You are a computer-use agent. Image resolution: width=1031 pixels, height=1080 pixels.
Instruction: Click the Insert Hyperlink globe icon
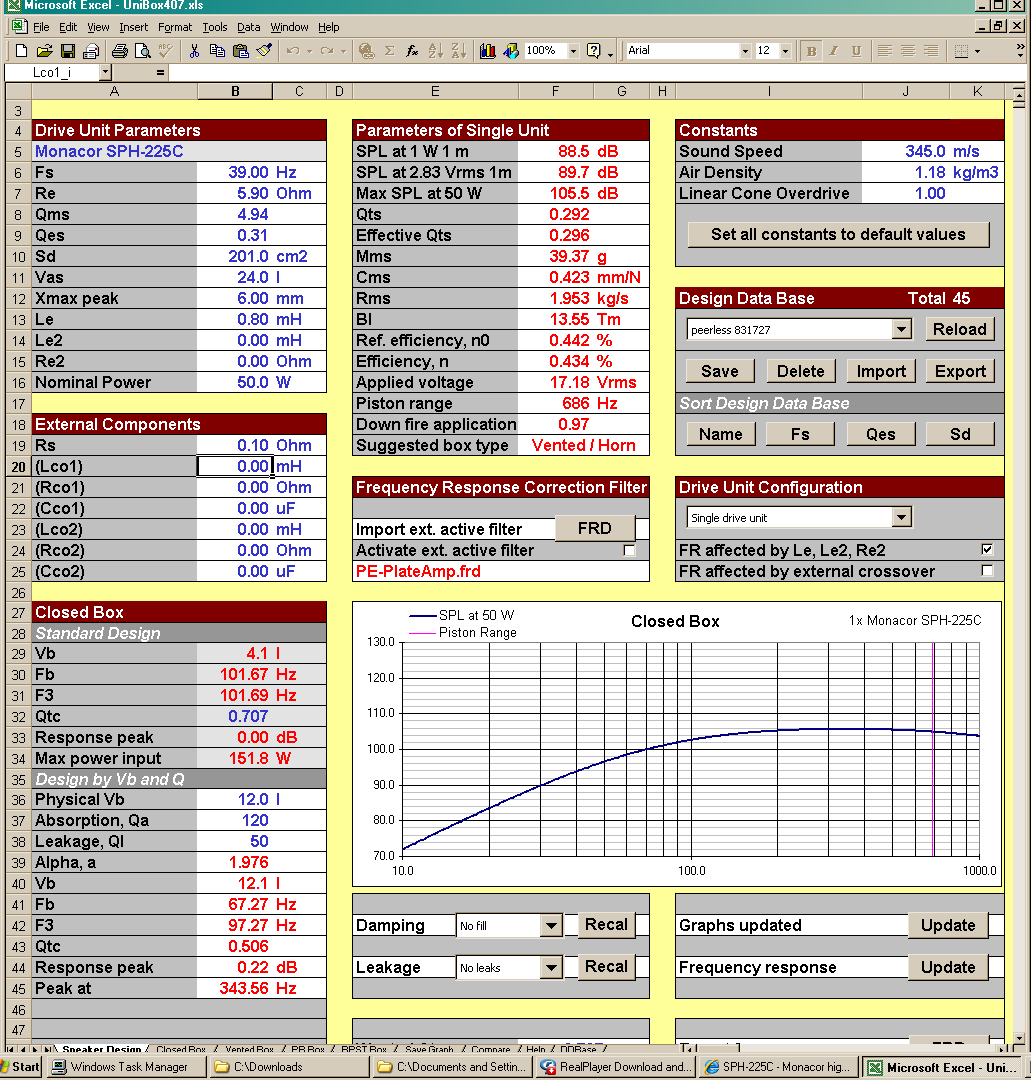366,50
